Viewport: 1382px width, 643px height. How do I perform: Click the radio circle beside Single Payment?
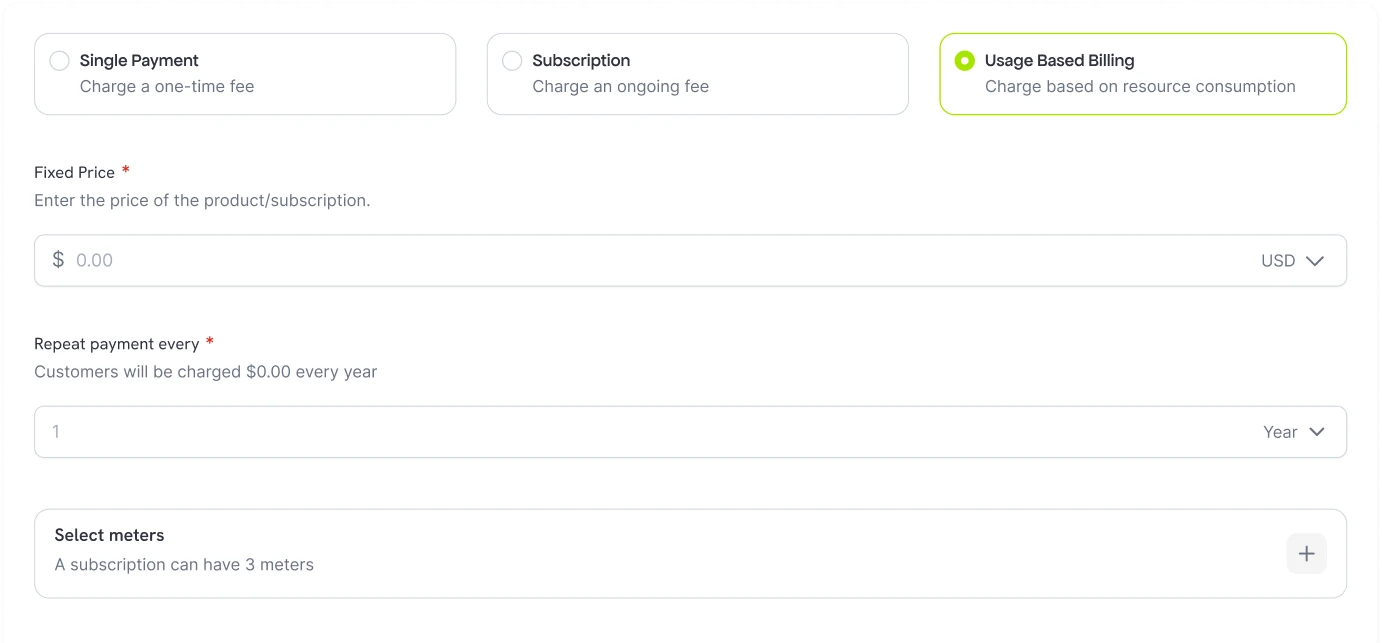pyautogui.click(x=59, y=60)
